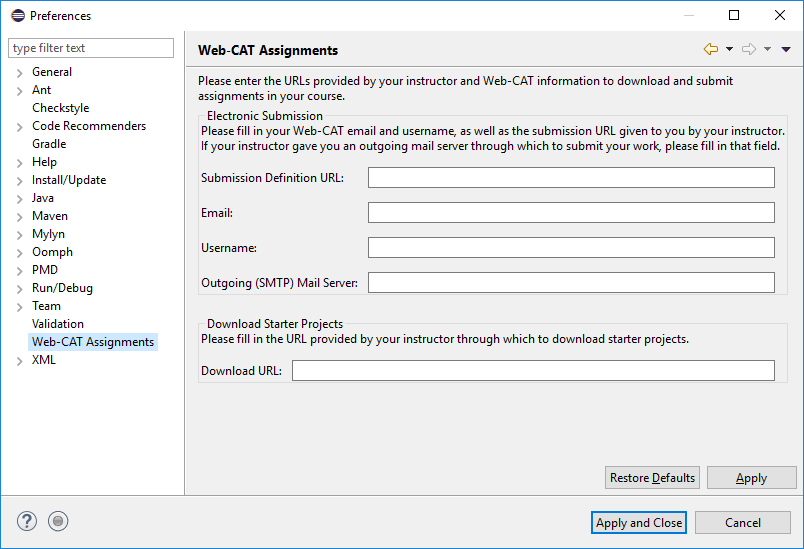This screenshot has height=549, width=804.
Task: Click the back navigation arrow icon
Action: 711,49
